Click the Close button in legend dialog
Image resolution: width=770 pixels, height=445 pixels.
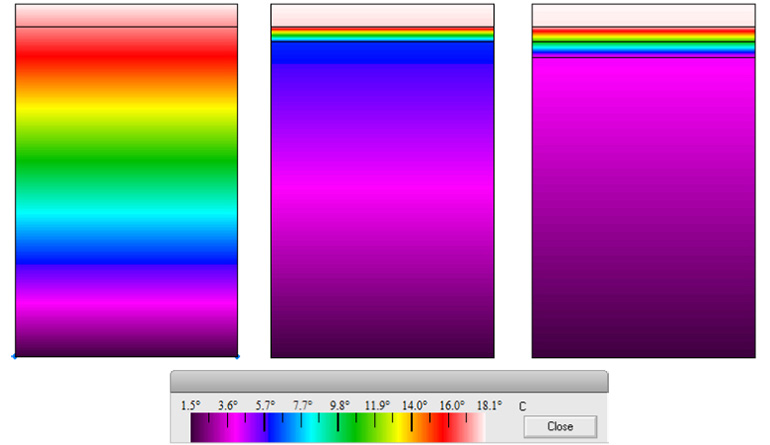pyautogui.click(x=560, y=426)
